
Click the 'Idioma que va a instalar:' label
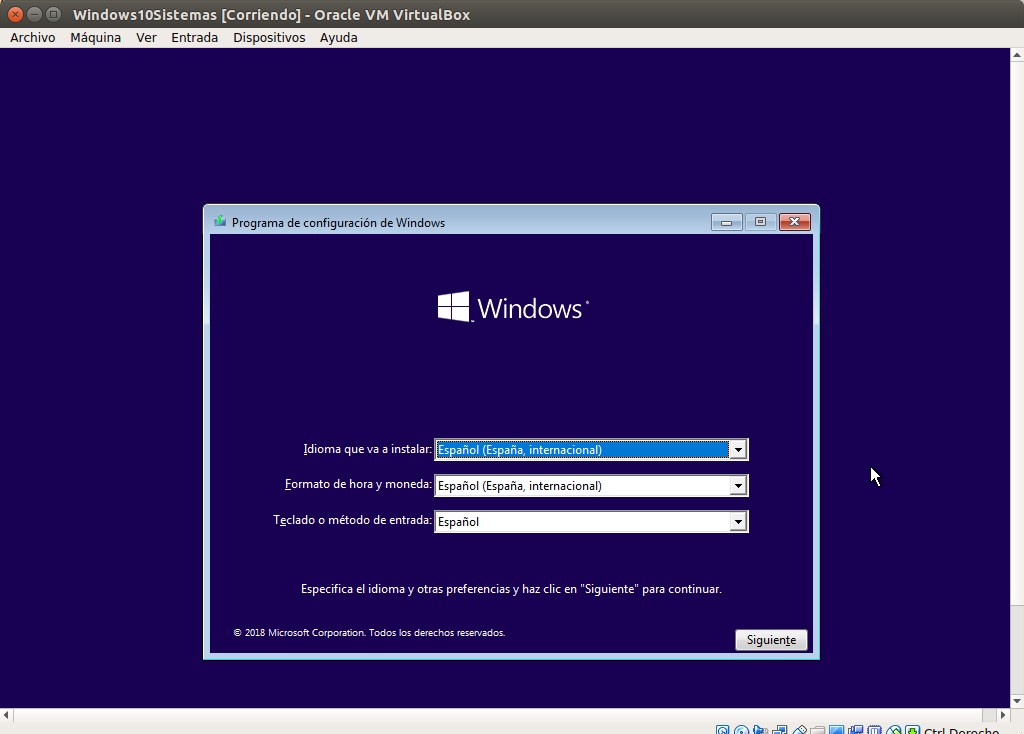pyautogui.click(x=368, y=449)
